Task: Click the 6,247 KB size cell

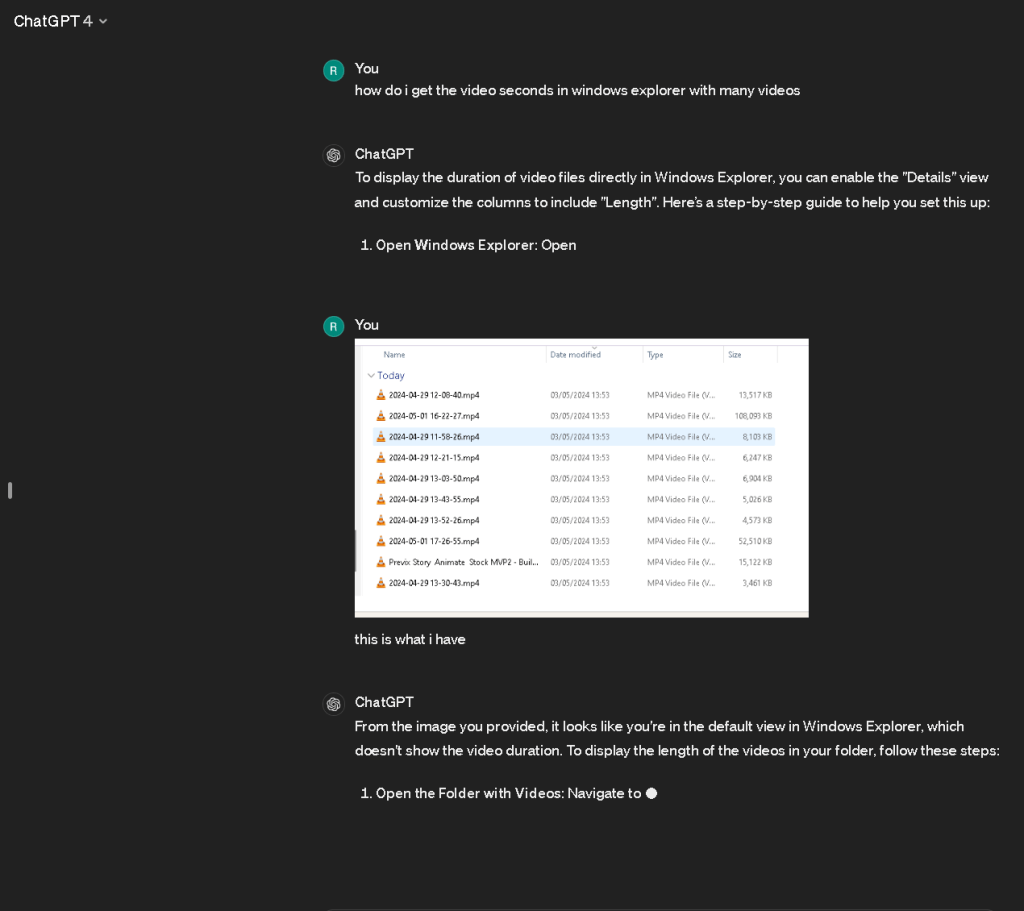Action: tap(757, 458)
